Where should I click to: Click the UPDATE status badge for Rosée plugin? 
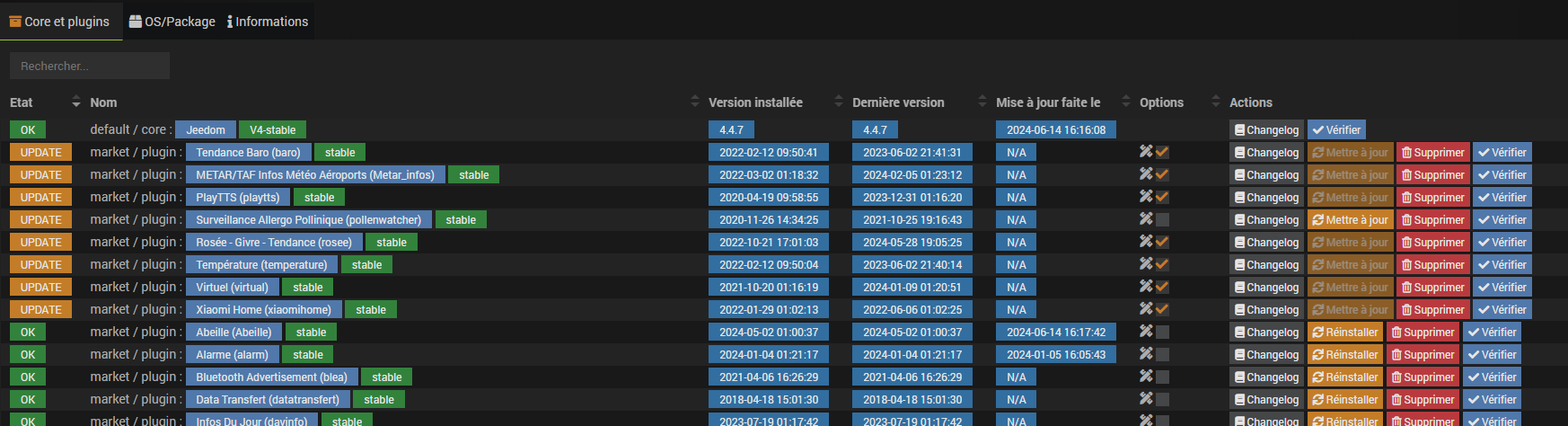pyautogui.click(x=40, y=243)
